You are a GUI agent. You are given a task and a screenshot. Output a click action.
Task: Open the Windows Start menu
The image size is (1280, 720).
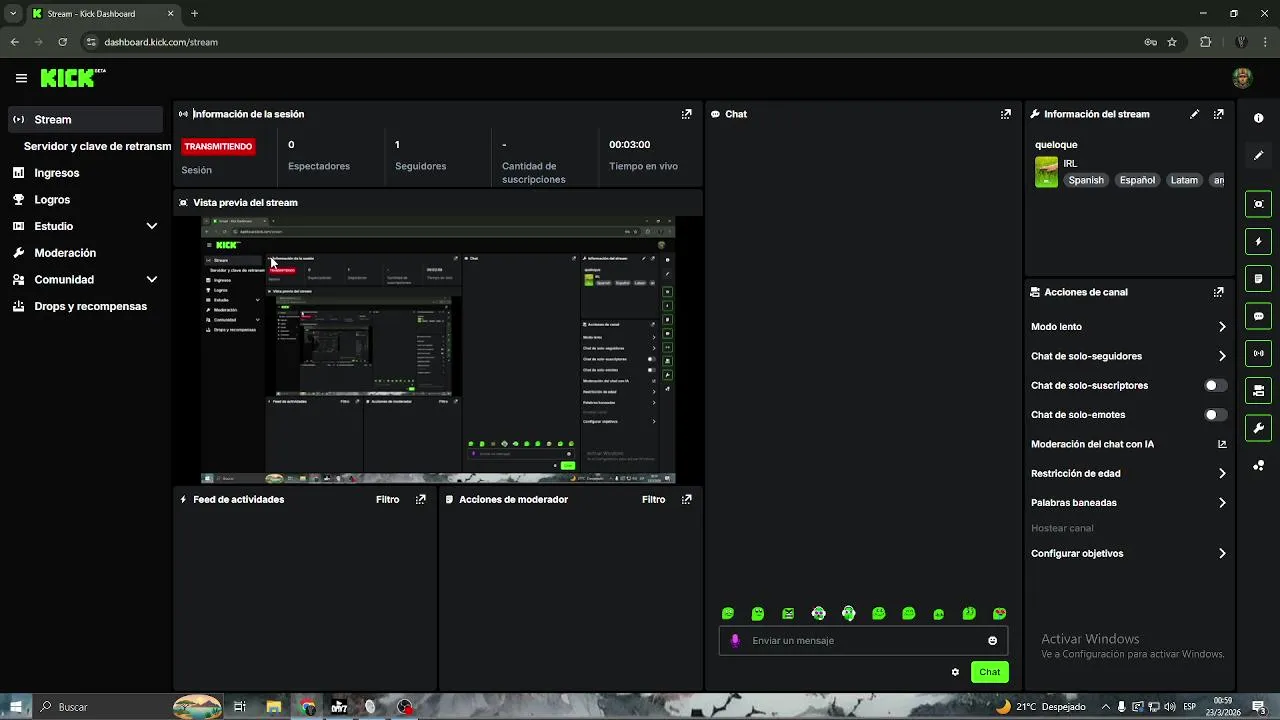pyautogui.click(x=16, y=707)
